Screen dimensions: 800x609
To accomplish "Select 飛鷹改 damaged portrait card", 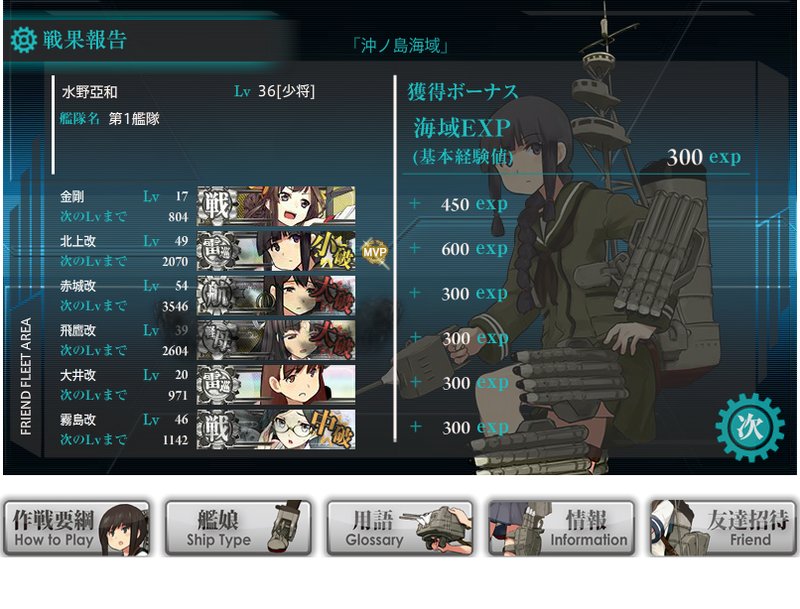I will pos(276,340).
